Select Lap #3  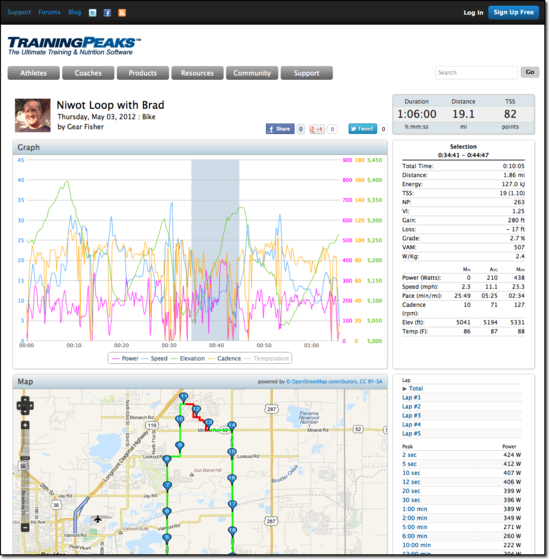tap(411, 415)
